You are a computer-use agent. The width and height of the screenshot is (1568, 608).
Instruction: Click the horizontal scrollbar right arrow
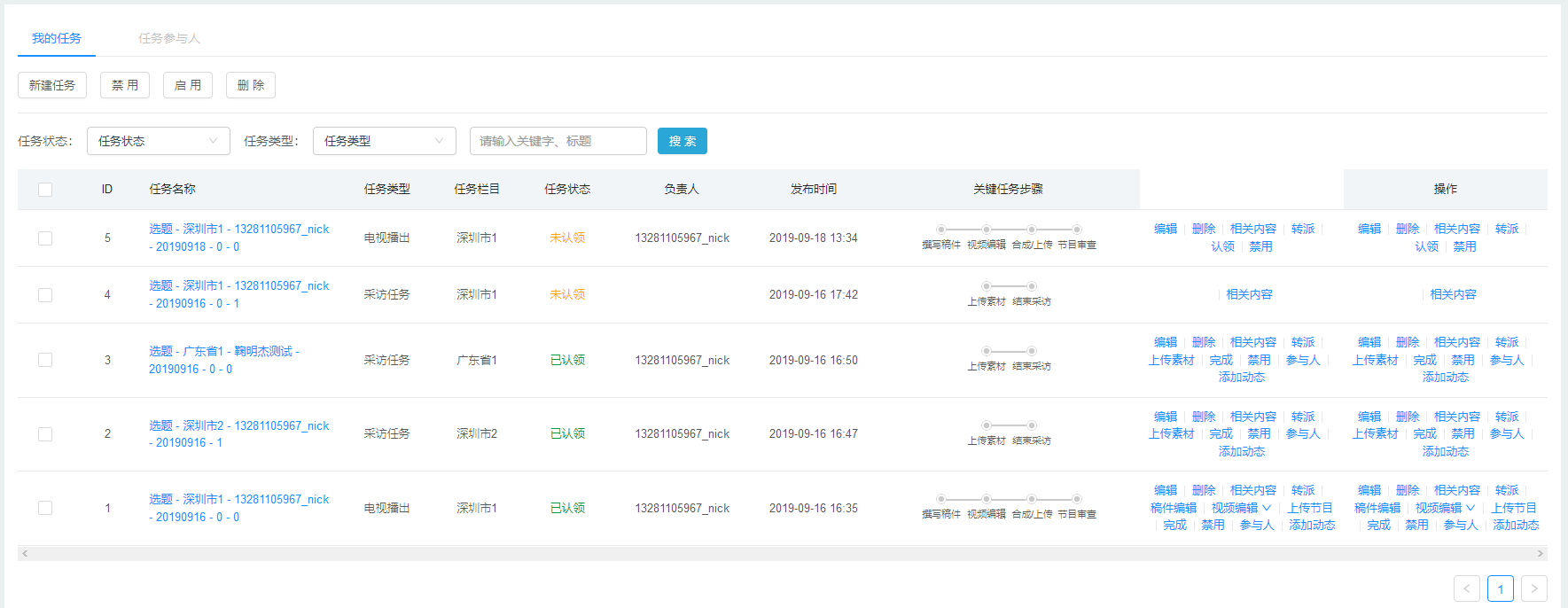coord(1541,554)
